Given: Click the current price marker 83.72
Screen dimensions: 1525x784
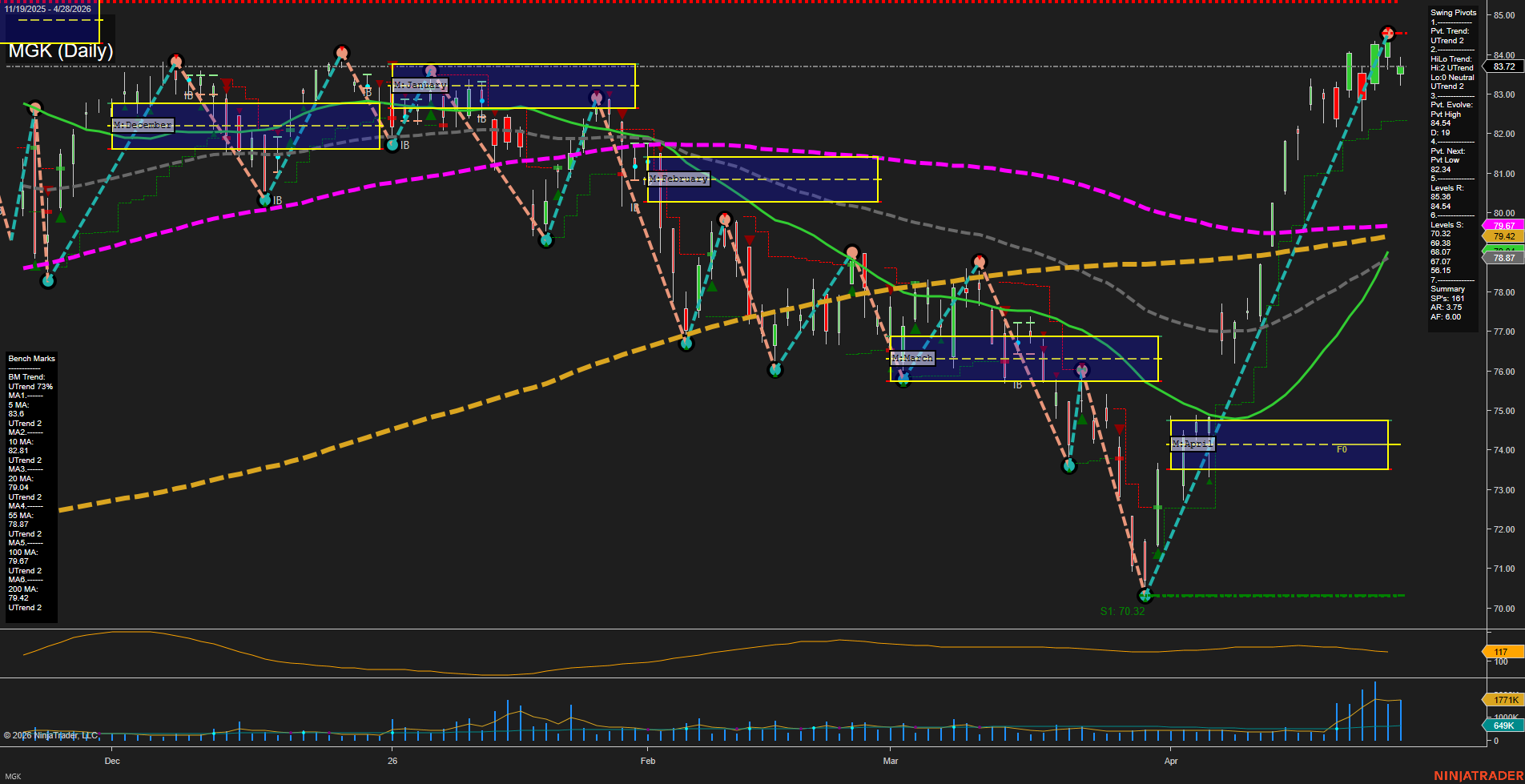Looking at the screenshot, I should pyautogui.click(x=1503, y=67).
